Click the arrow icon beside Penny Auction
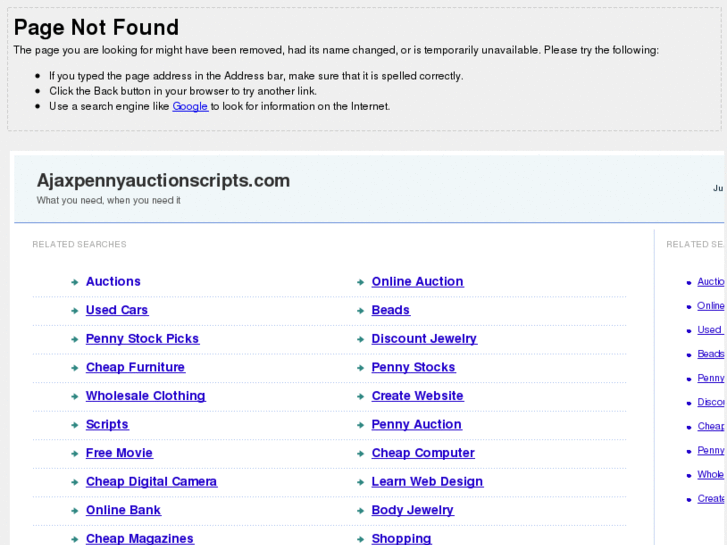 [360, 425]
